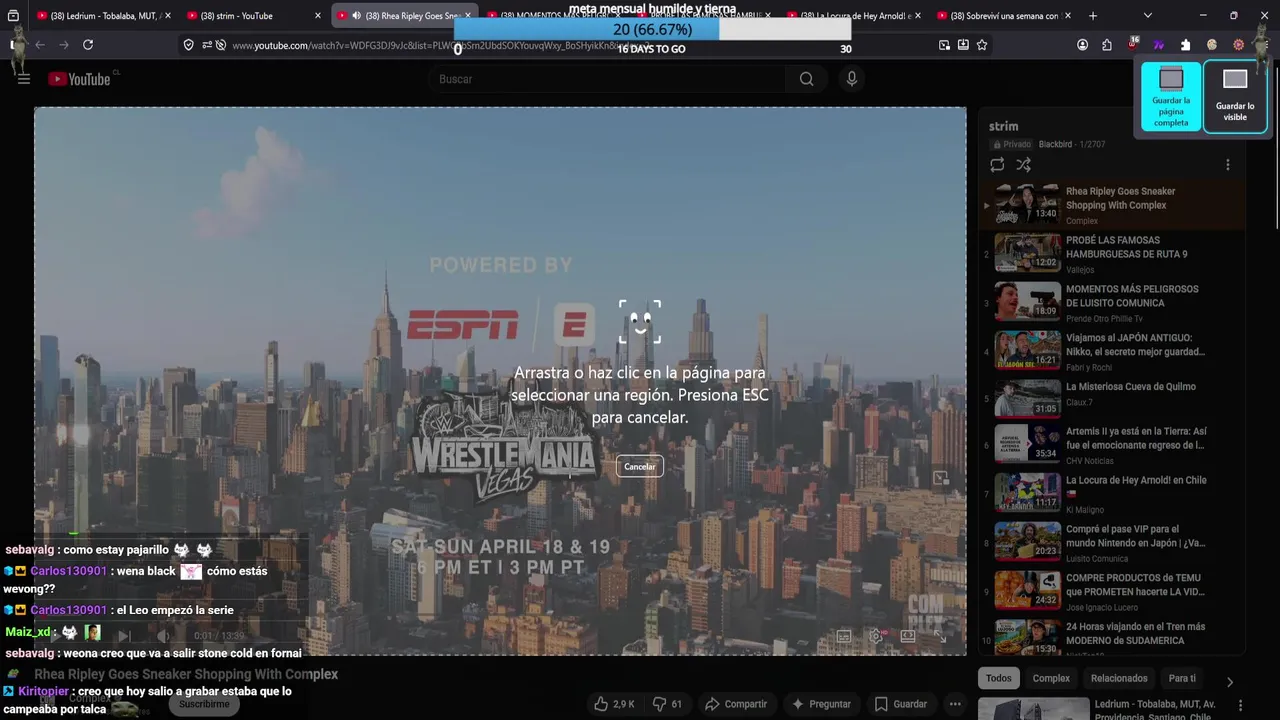Toggle playlist shuffle button
The width and height of the screenshot is (1280, 720).
pyautogui.click(x=1023, y=165)
